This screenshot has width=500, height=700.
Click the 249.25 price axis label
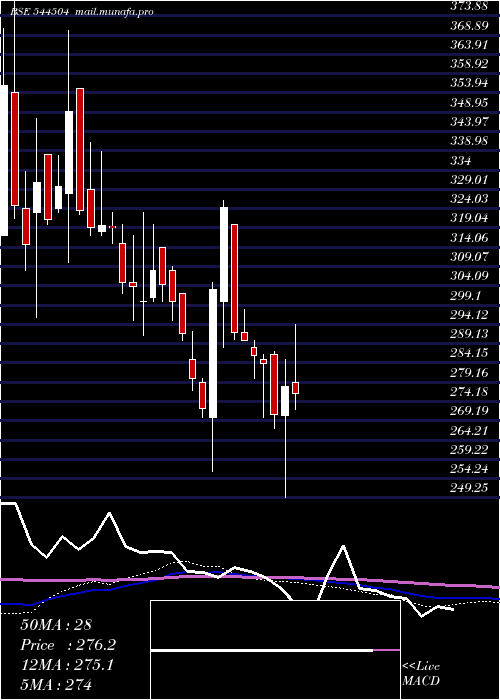point(469,488)
